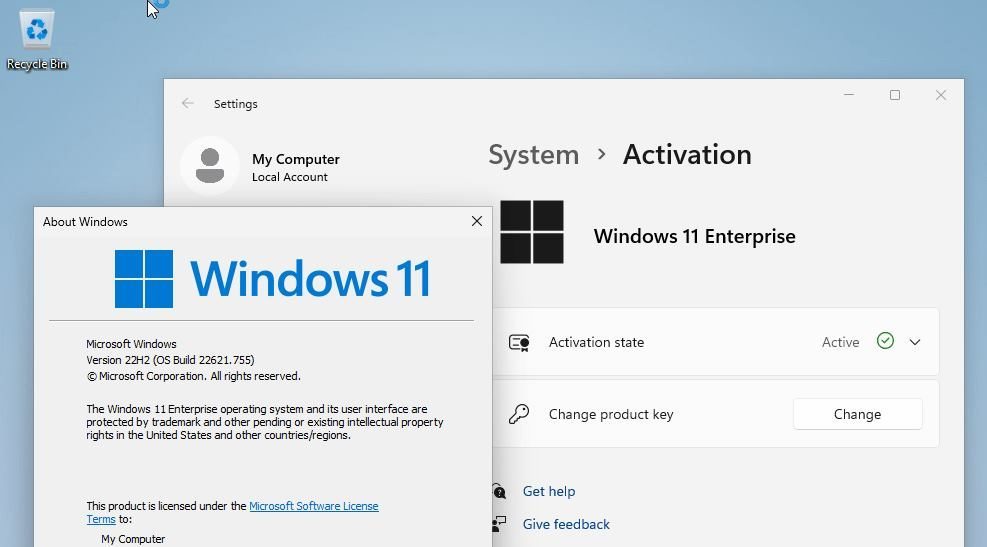
Task: Maximize the Settings window
Action: click(894, 95)
